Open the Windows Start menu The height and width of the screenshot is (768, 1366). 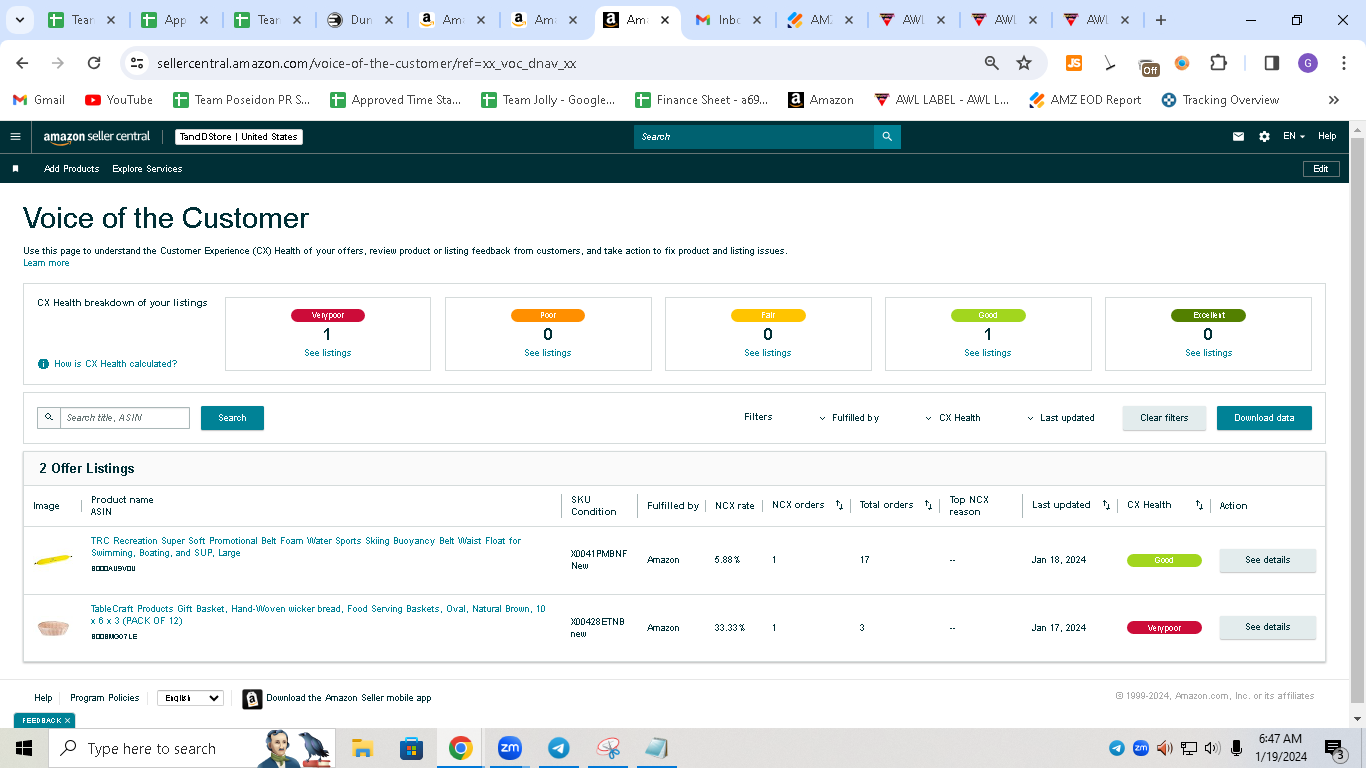24,748
